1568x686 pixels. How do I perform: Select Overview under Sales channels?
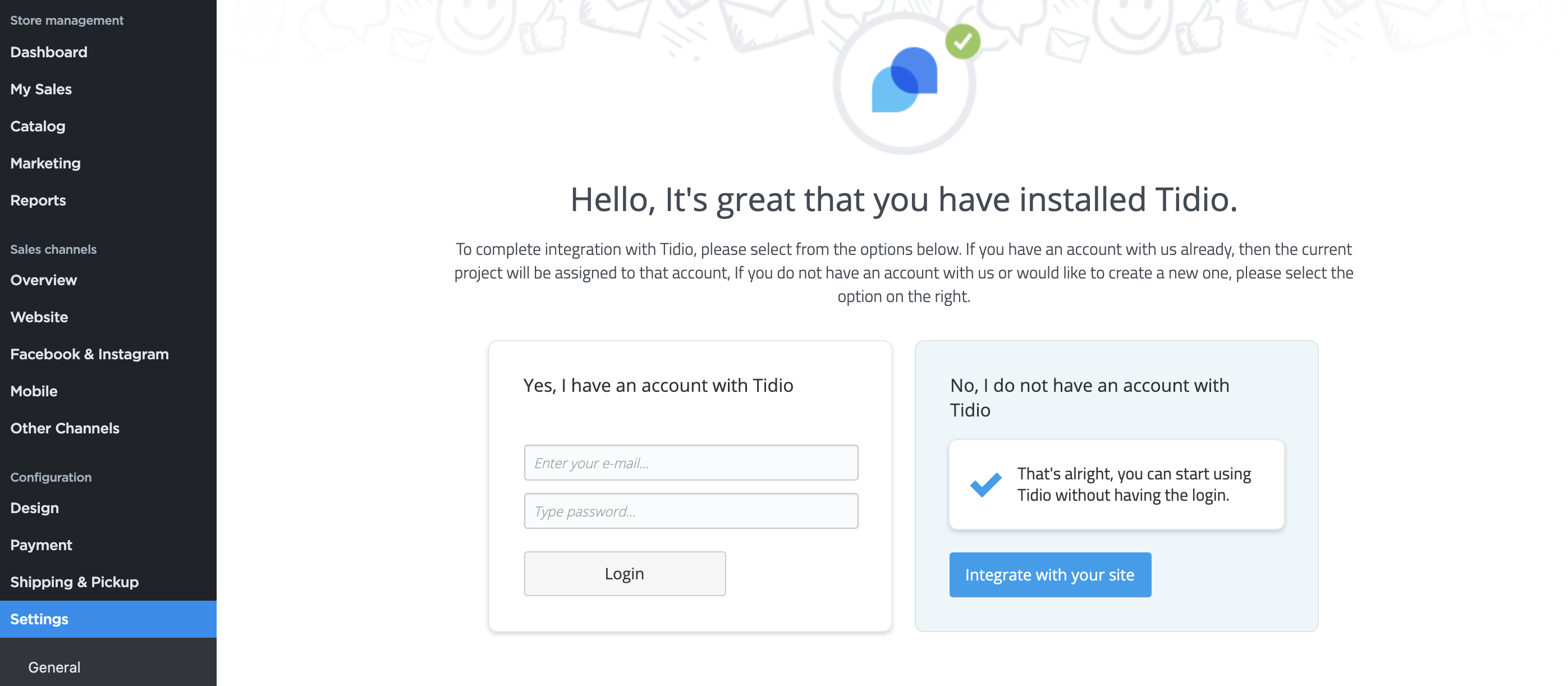[x=43, y=280]
